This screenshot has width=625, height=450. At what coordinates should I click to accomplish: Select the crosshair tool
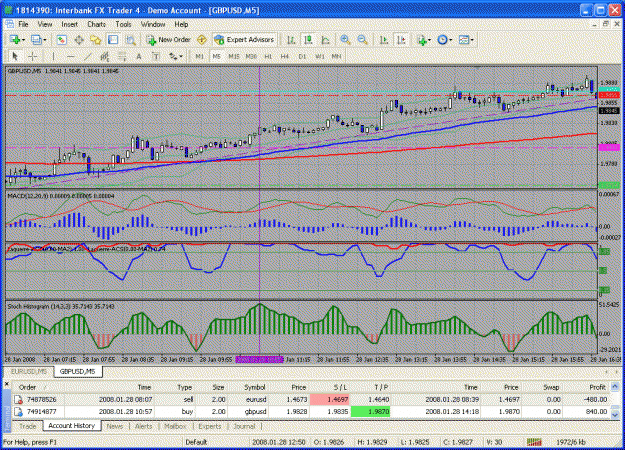tap(33, 57)
